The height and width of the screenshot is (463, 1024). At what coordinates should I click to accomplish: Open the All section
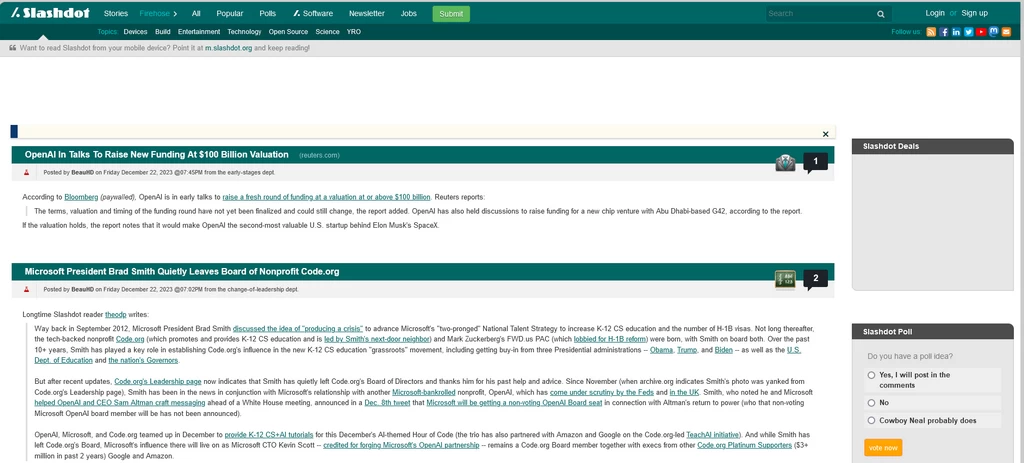[x=196, y=13]
